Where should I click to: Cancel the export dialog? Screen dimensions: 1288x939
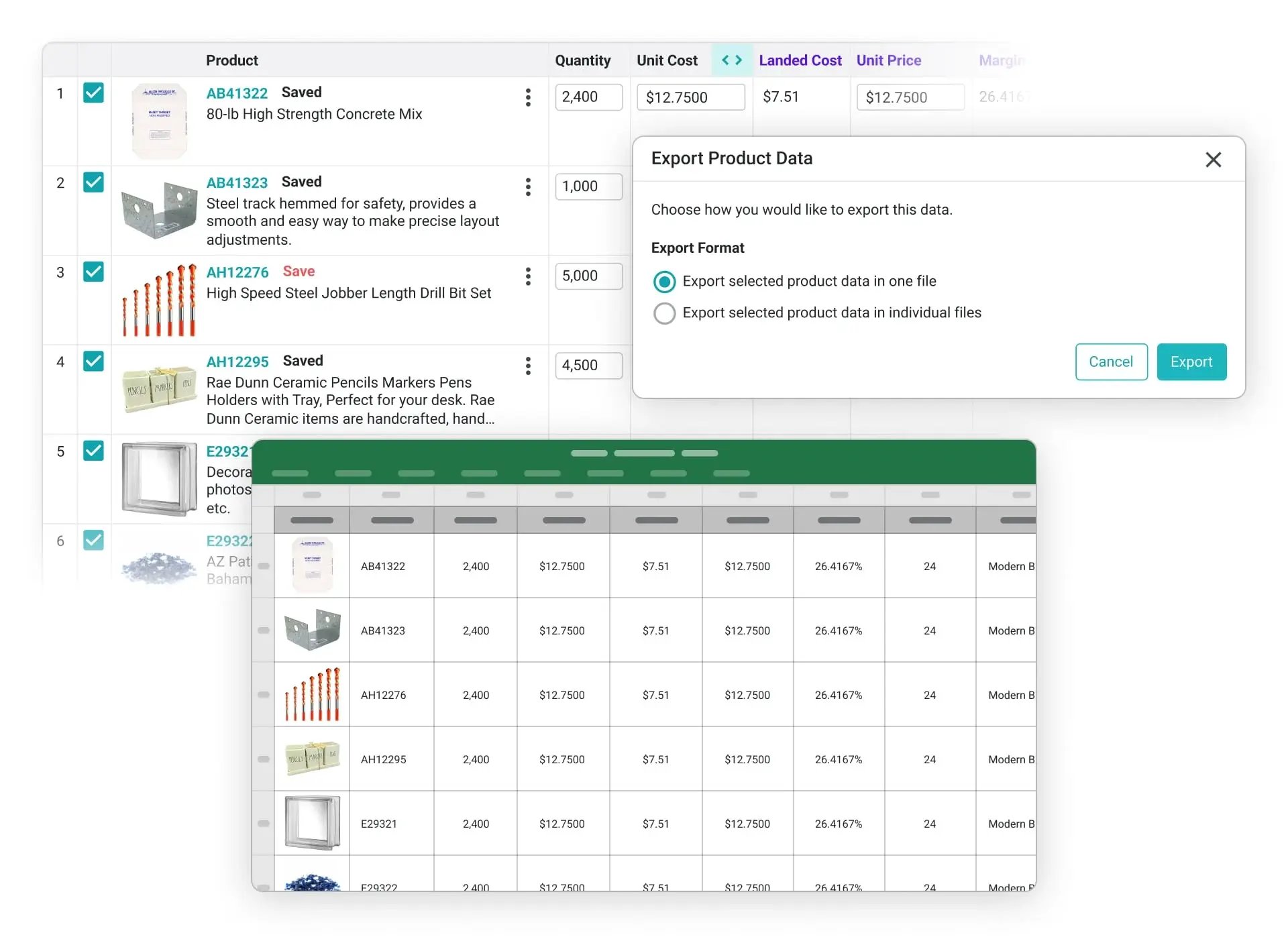pos(1111,362)
